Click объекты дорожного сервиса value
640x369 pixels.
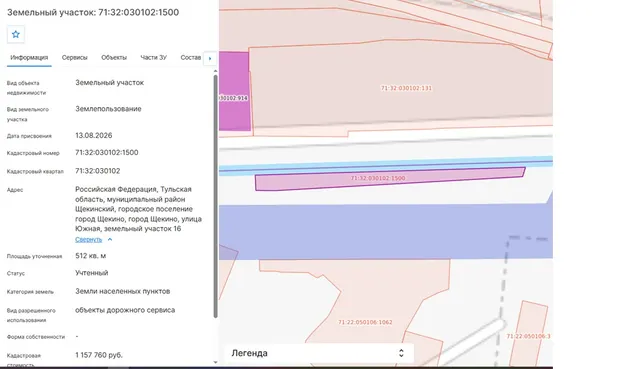point(125,310)
